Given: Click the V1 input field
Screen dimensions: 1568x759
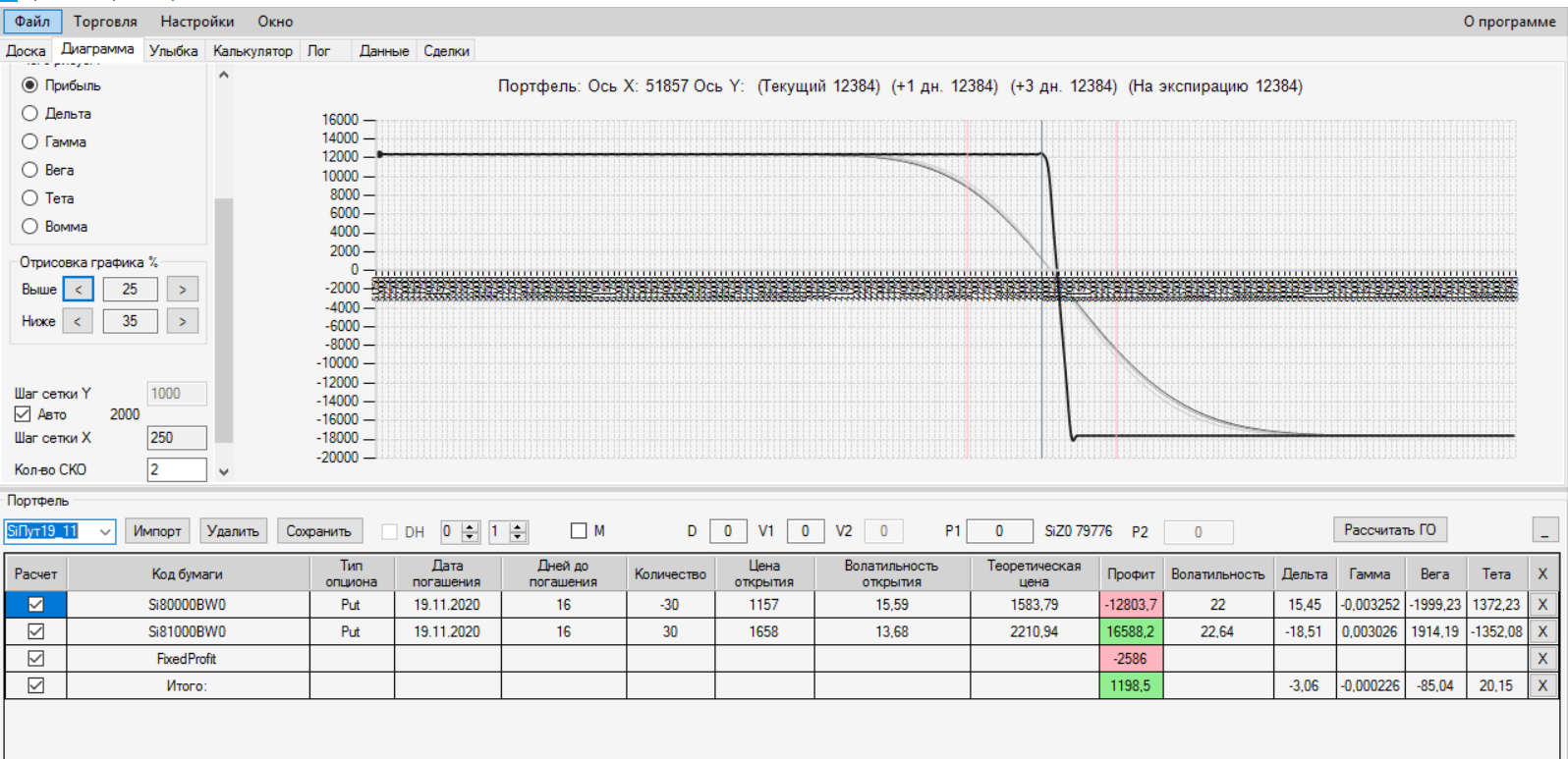Looking at the screenshot, I should tap(806, 531).
